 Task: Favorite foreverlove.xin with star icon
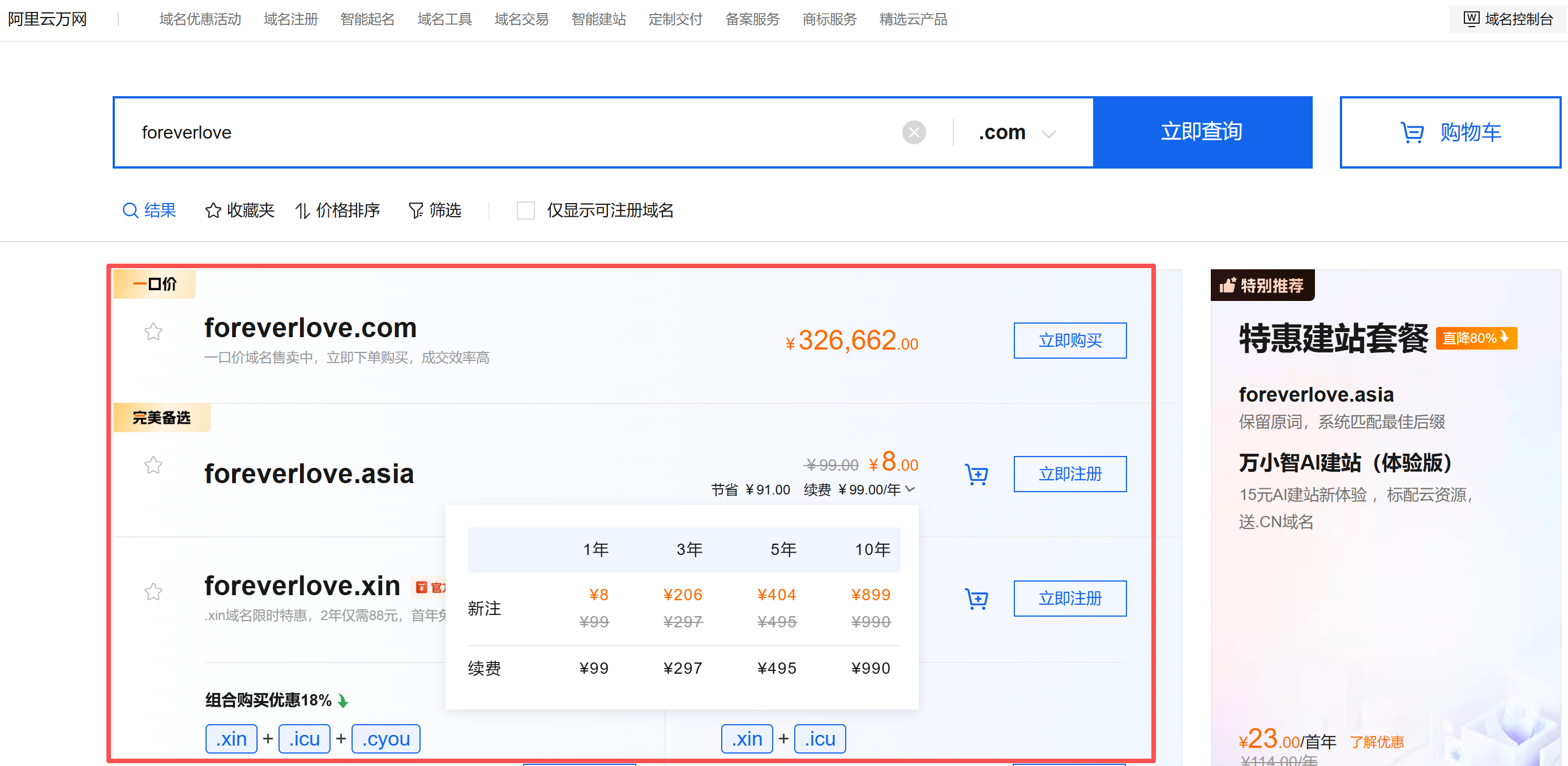point(153,592)
